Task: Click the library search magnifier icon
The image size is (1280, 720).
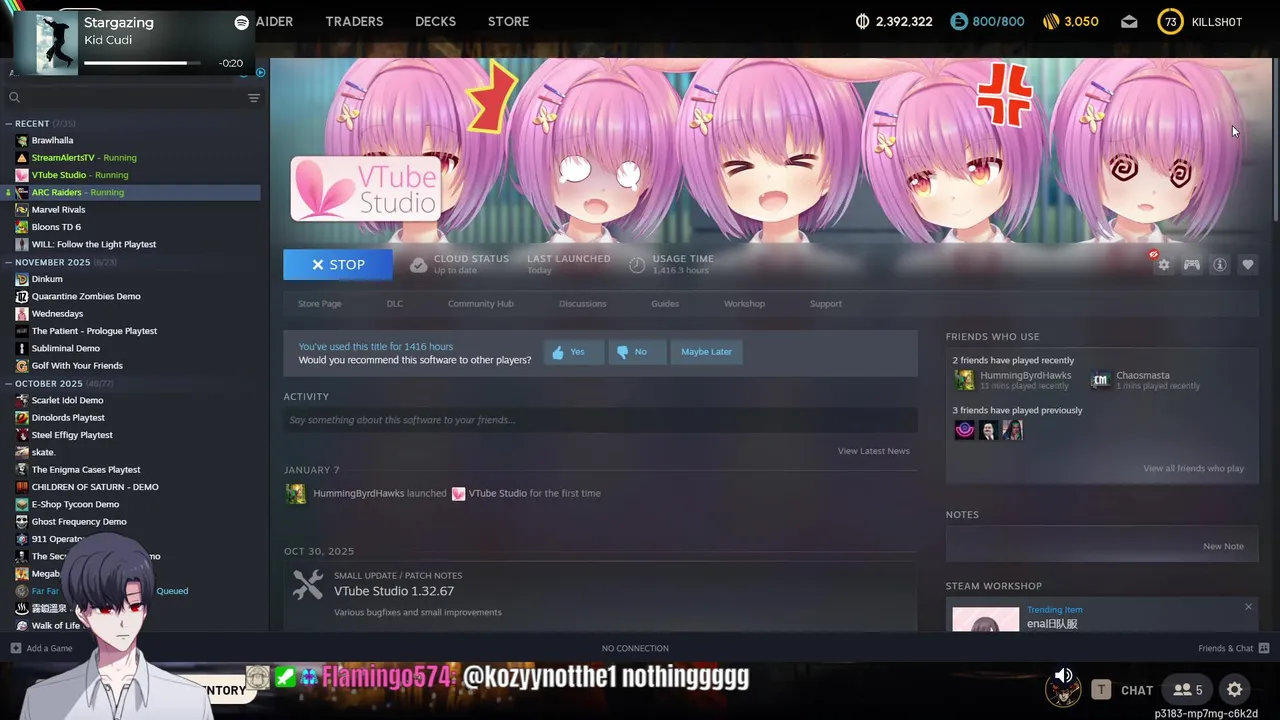Action: [x=14, y=97]
